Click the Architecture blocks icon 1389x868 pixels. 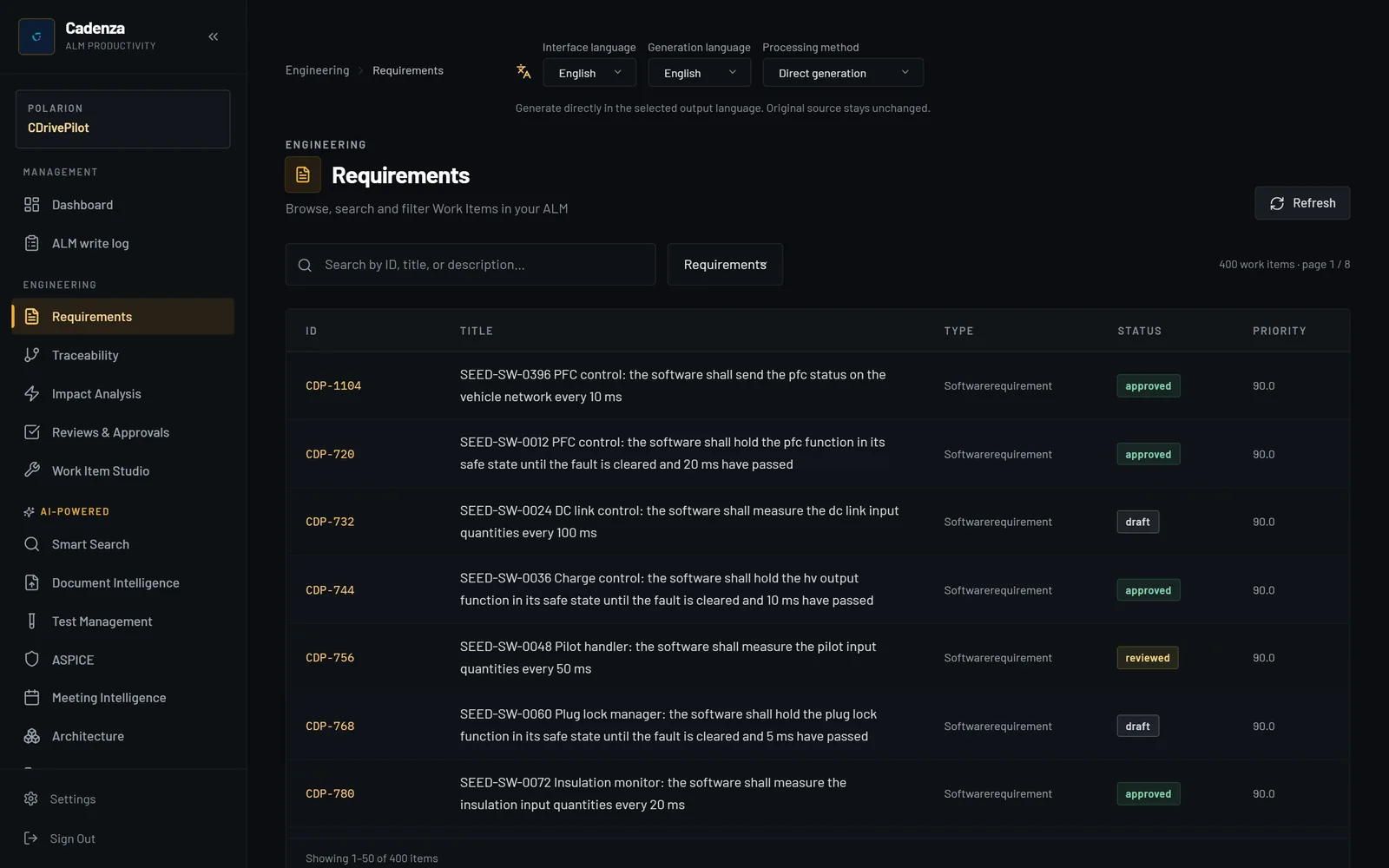[32, 736]
